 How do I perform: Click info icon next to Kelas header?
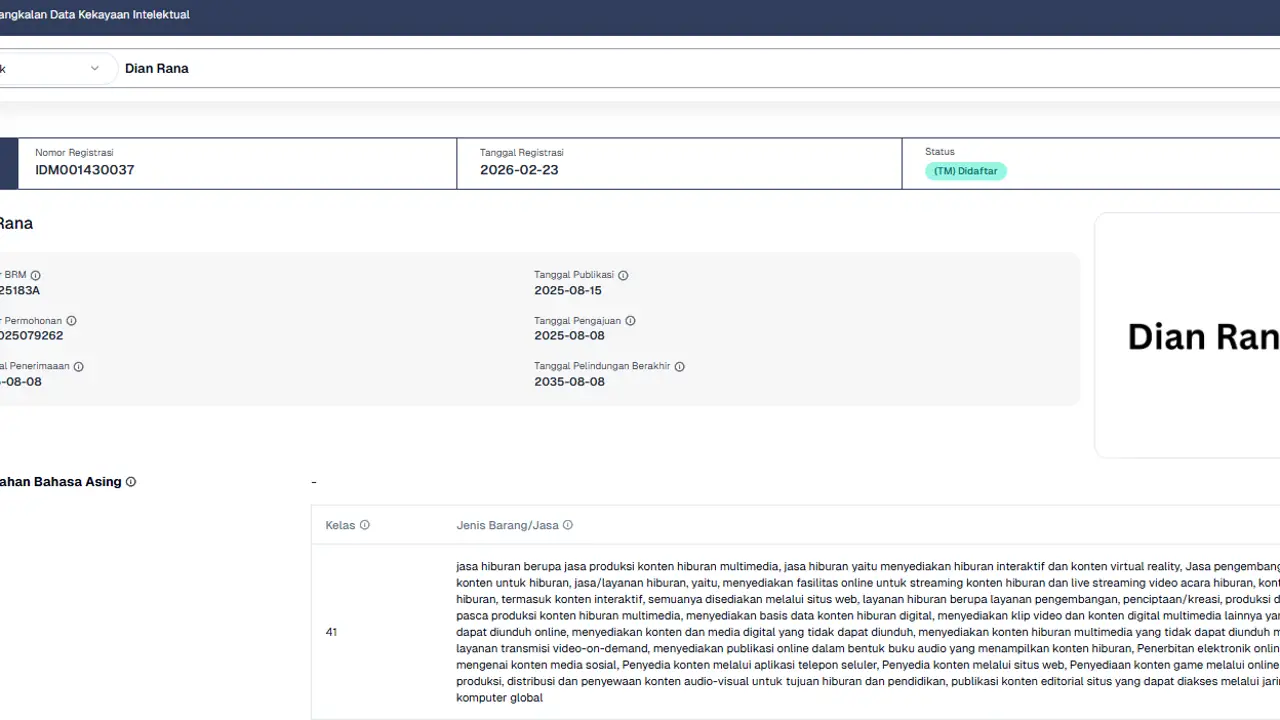365,525
